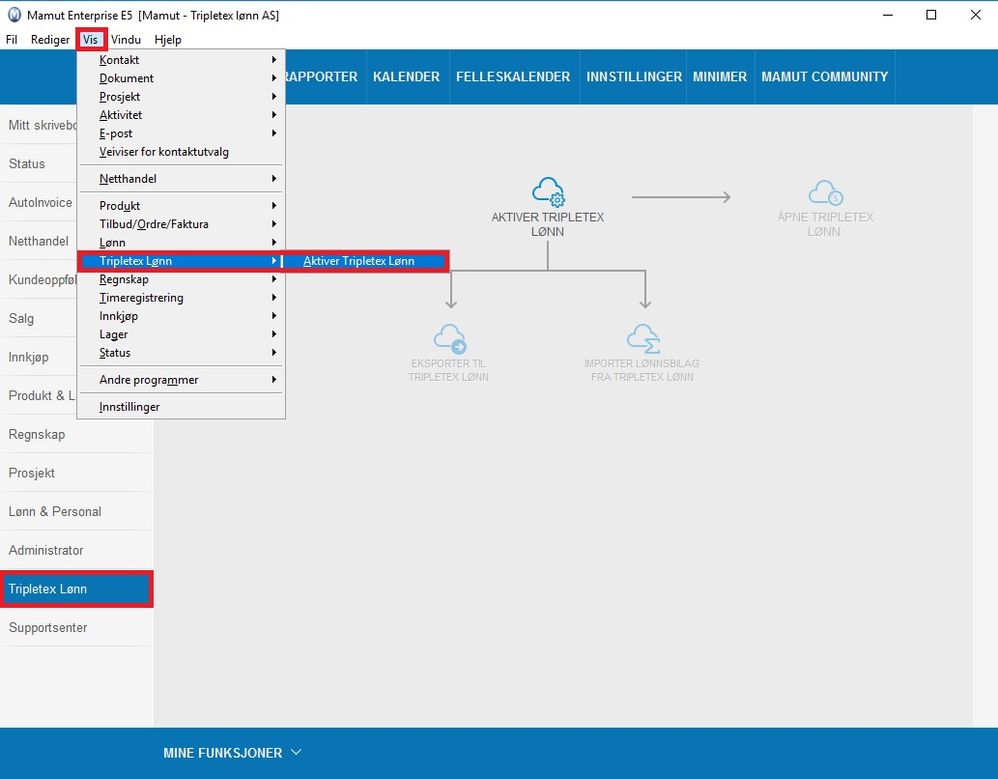Select Aktiver Tripletex Lønn submenu item
The height and width of the screenshot is (779, 998).
pyautogui.click(x=365, y=261)
